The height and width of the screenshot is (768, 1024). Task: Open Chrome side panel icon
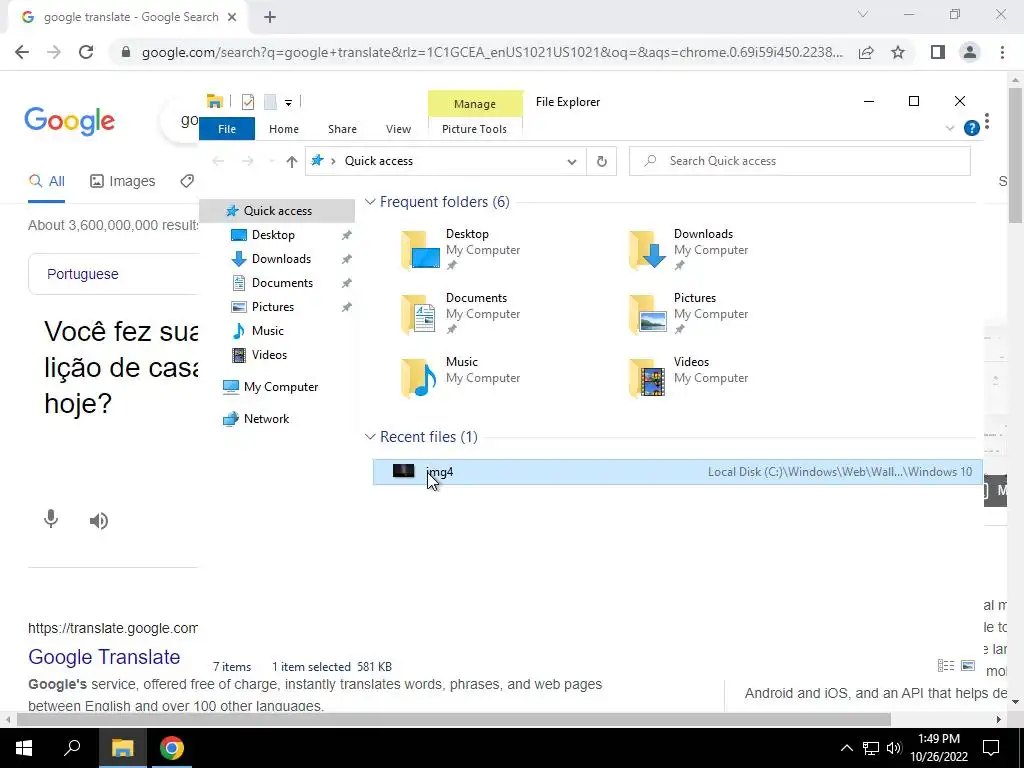pos(938,52)
